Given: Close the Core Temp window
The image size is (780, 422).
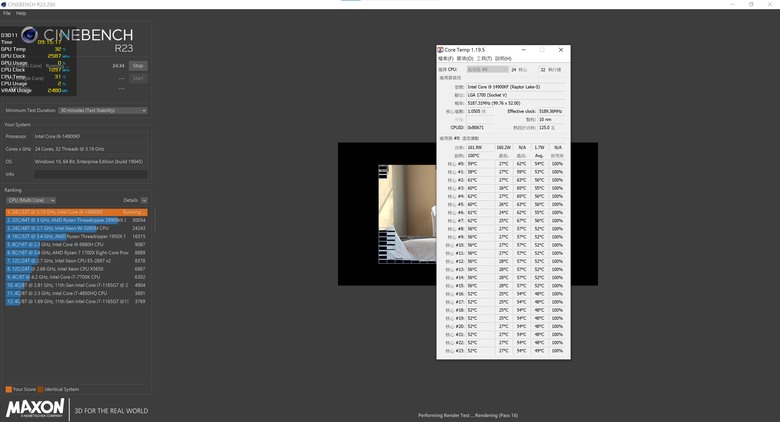Looking at the screenshot, I should [561, 50].
